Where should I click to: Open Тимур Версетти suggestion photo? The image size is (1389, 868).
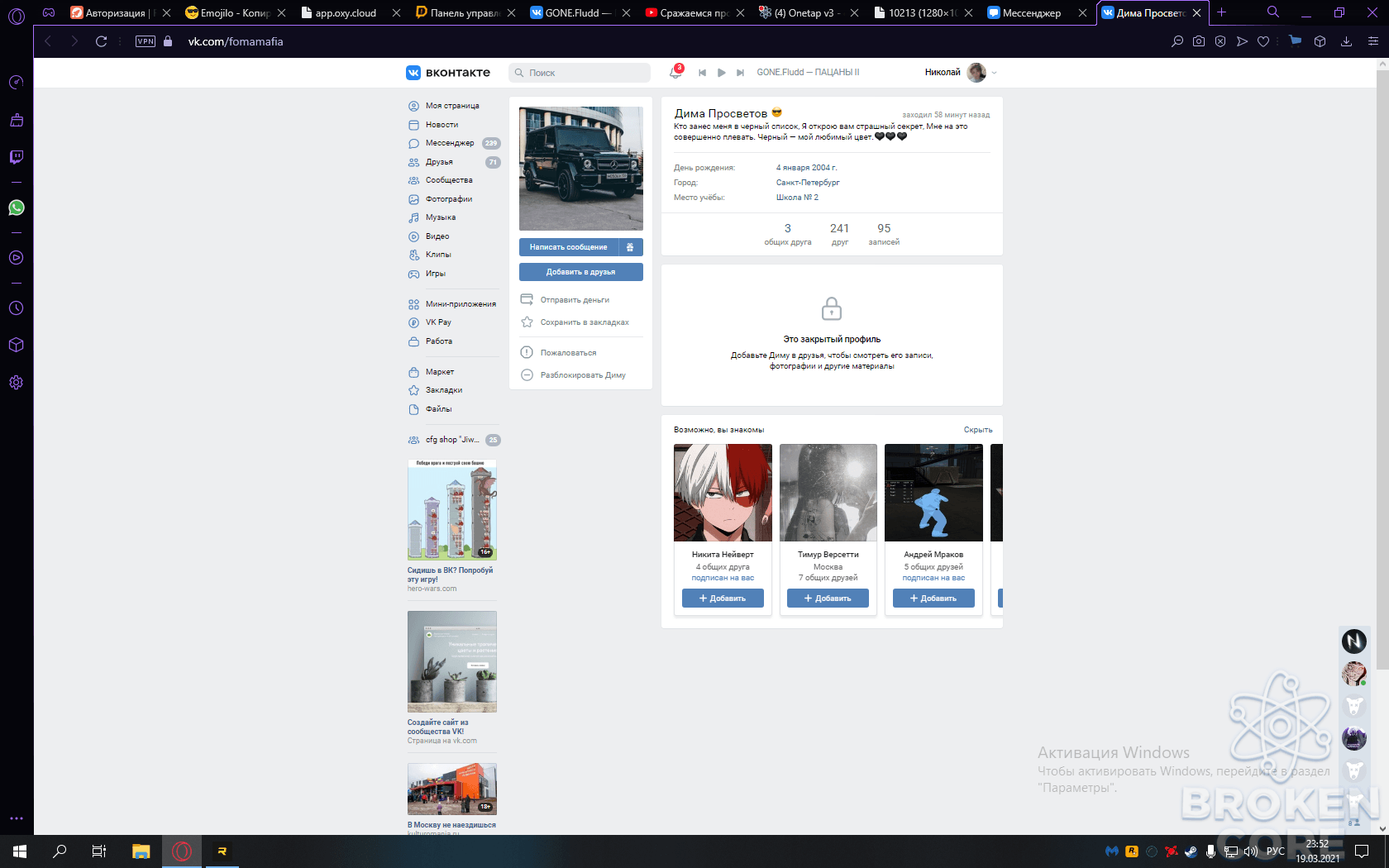828,493
